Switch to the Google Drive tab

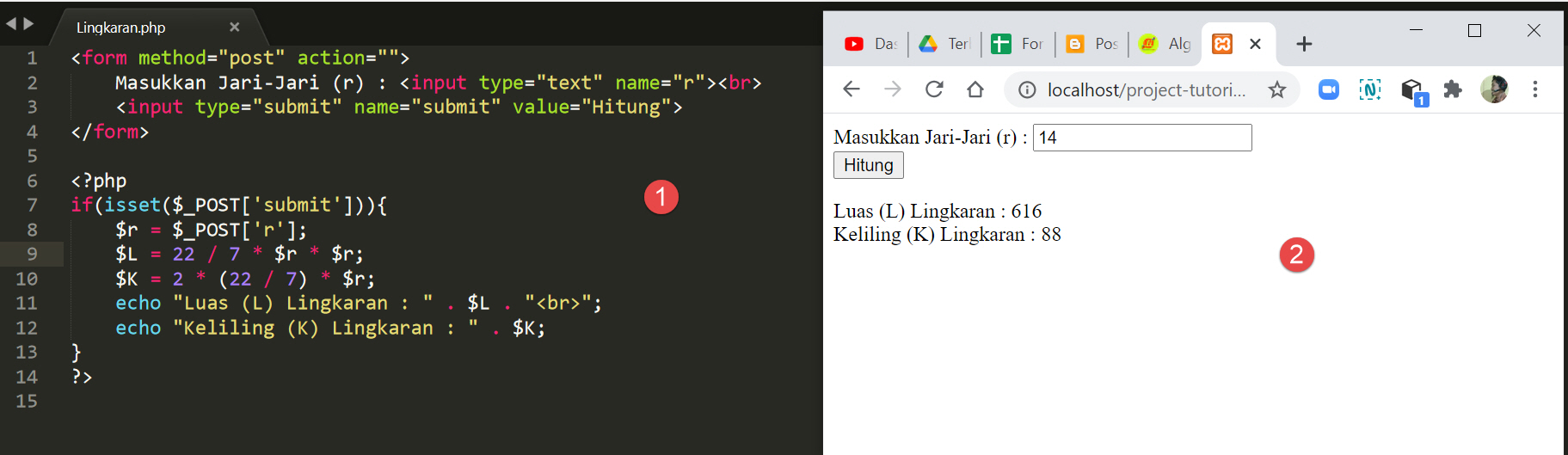coord(944,44)
